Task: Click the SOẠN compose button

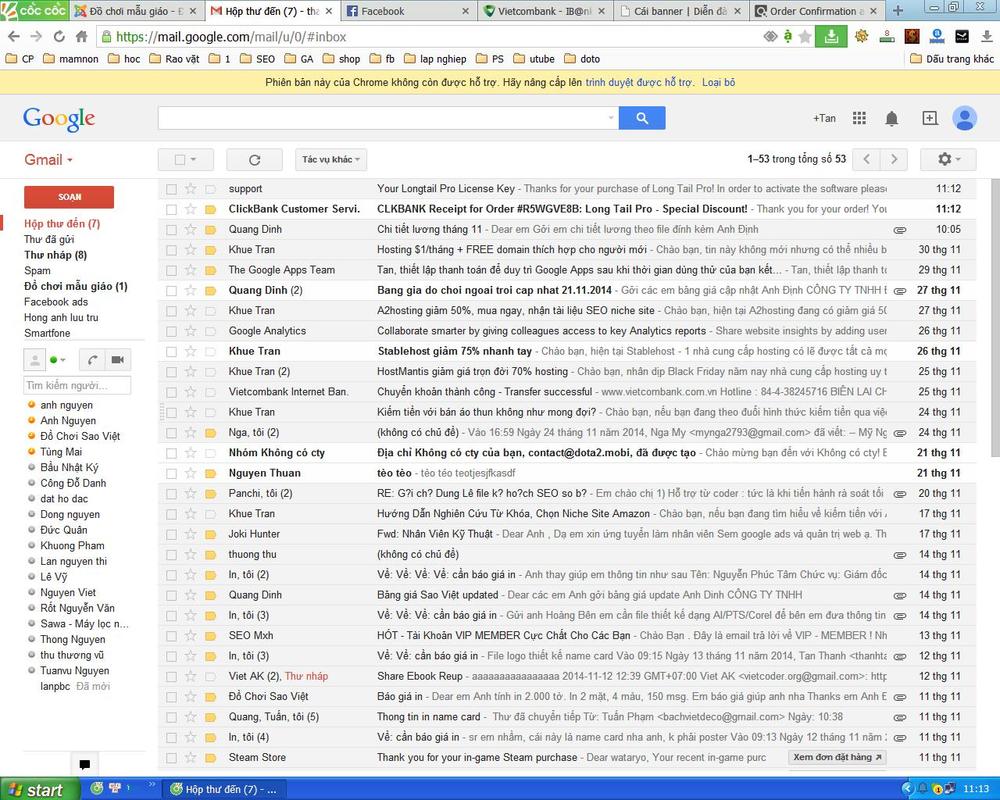Action: click(69, 197)
